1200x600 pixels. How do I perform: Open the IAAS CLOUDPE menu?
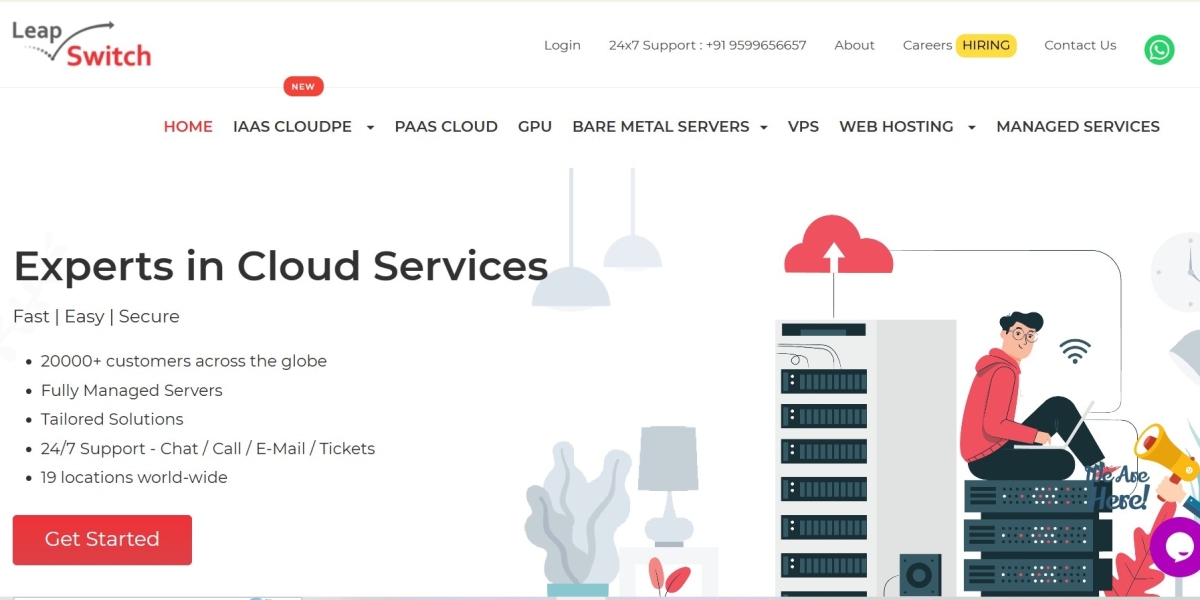coord(292,127)
